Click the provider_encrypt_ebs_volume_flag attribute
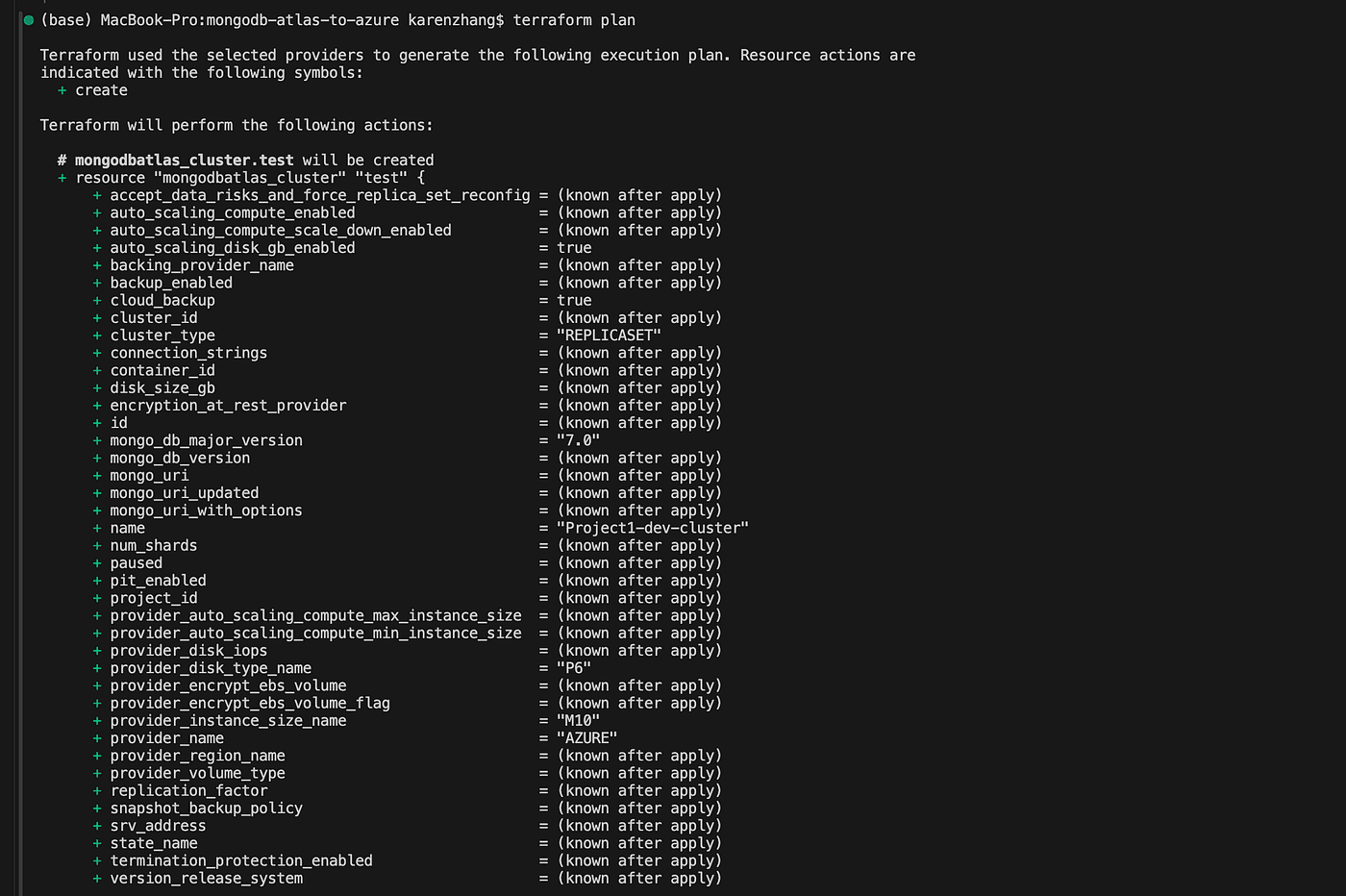1346x896 pixels. click(x=250, y=704)
